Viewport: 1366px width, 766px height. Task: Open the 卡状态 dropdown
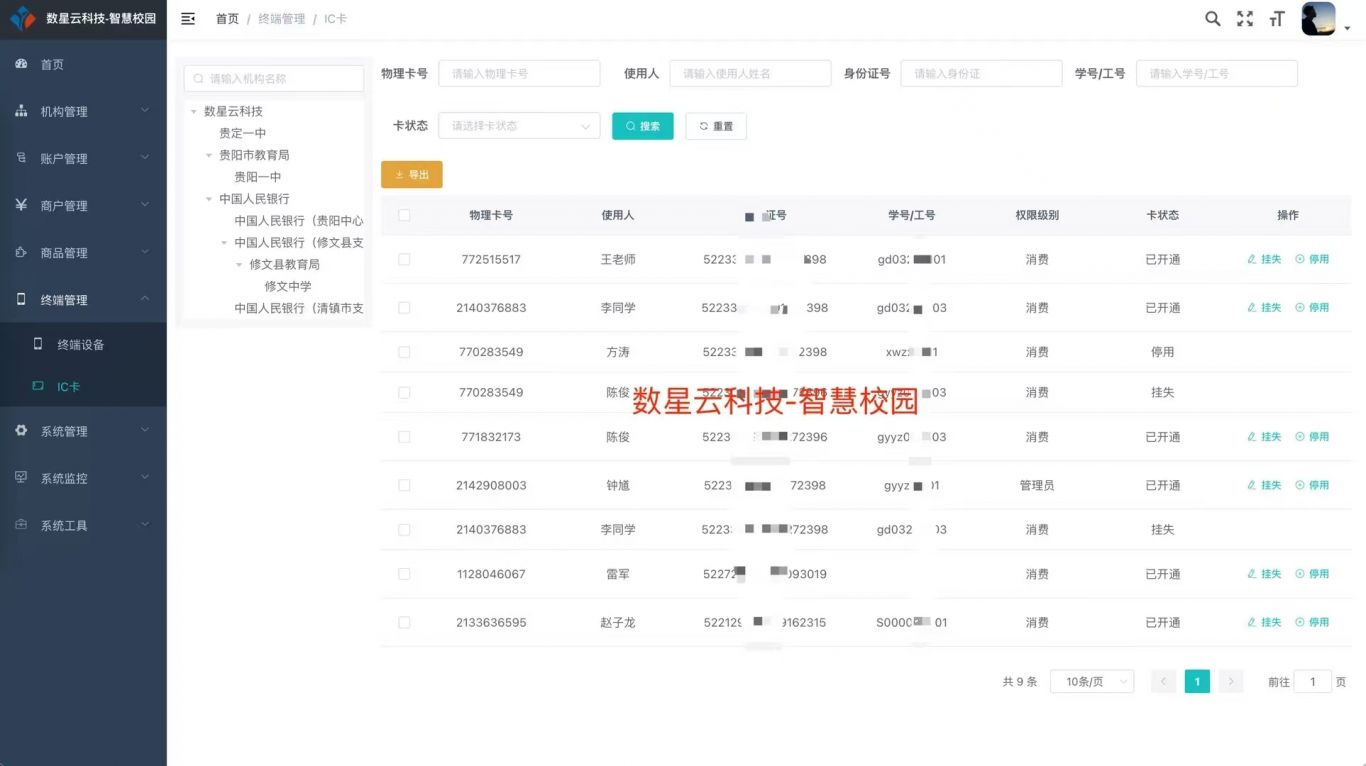coord(519,126)
